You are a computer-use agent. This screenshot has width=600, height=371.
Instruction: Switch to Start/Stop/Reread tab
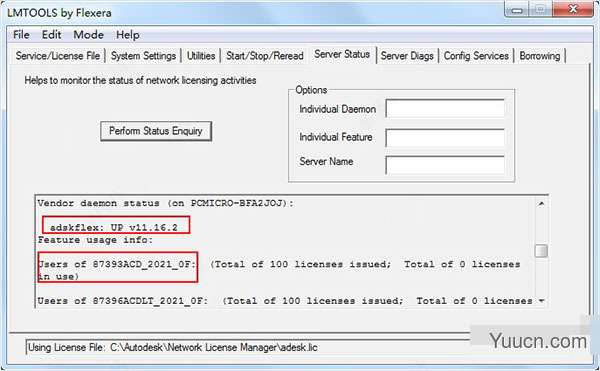coord(264,56)
